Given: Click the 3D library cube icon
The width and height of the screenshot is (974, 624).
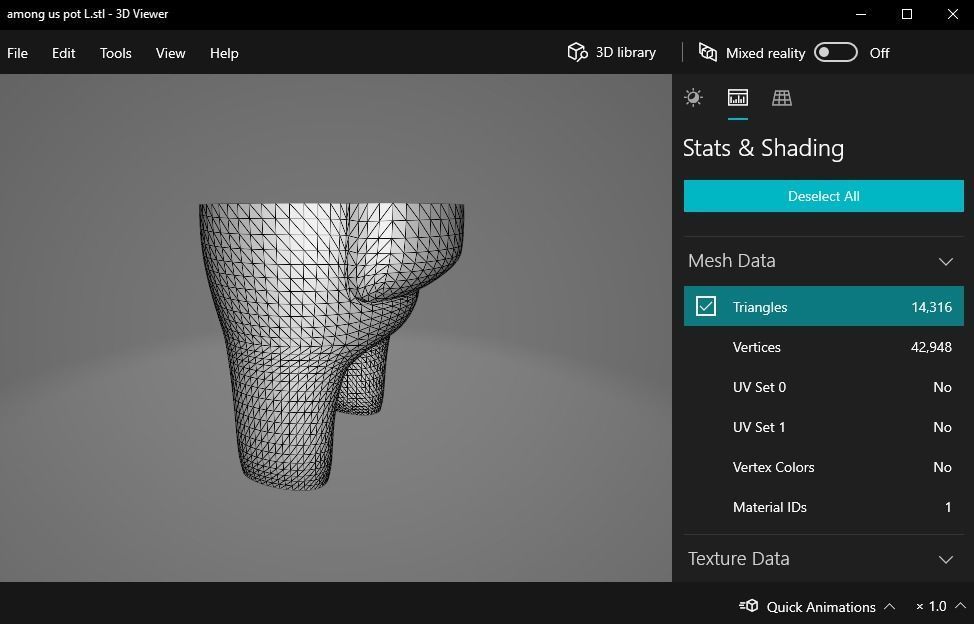Looking at the screenshot, I should [x=577, y=52].
